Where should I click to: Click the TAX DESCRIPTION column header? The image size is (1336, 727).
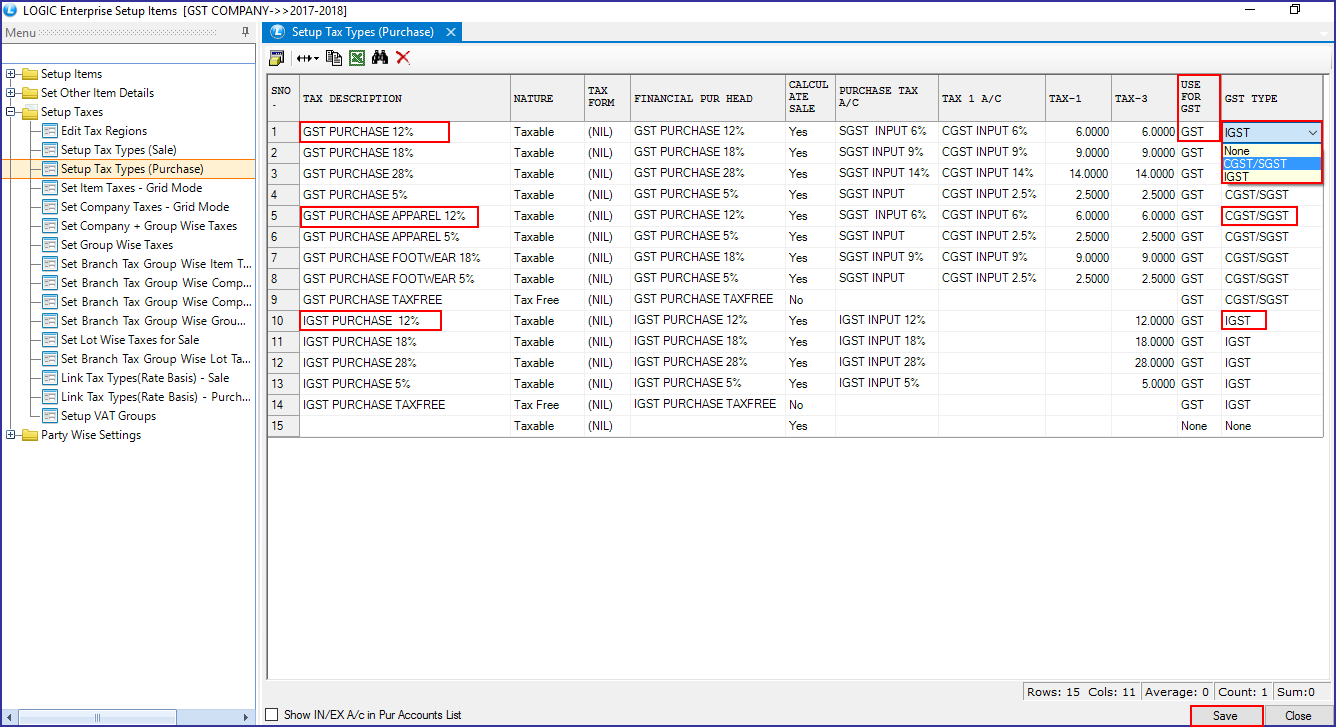click(405, 98)
